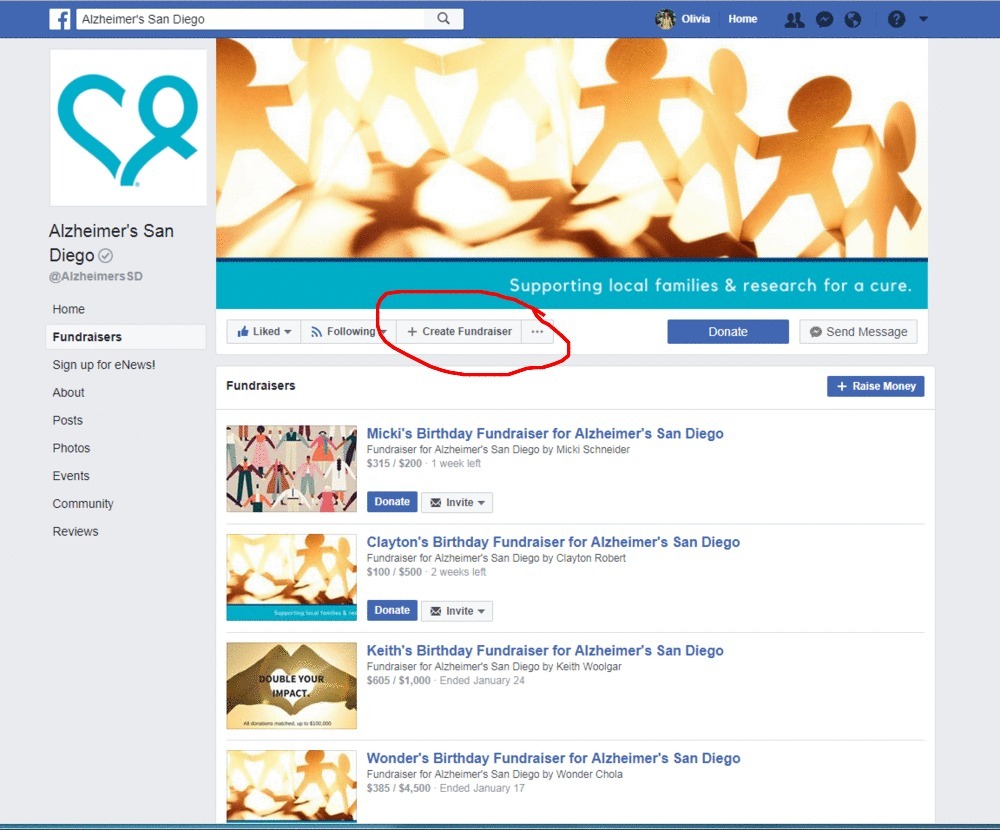Viewport: 1000px width, 830px height.
Task: Open Wonder's Birthday Fundraiser title link
Action: tap(553, 759)
